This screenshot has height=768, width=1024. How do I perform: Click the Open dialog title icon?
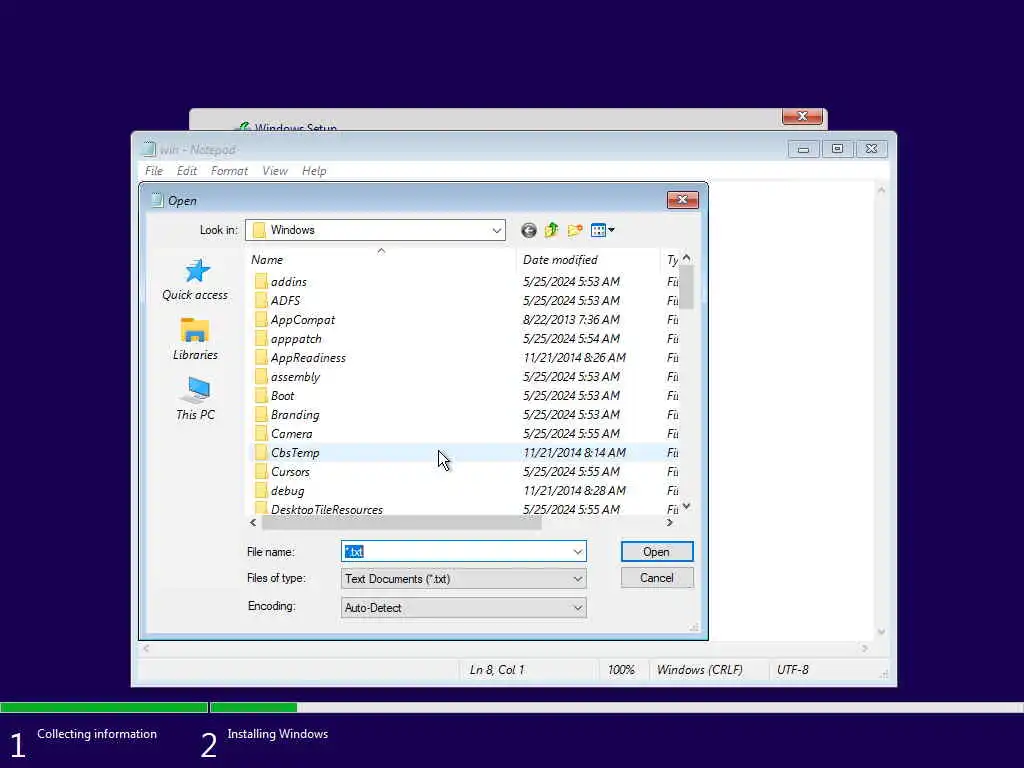click(x=157, y=200)
